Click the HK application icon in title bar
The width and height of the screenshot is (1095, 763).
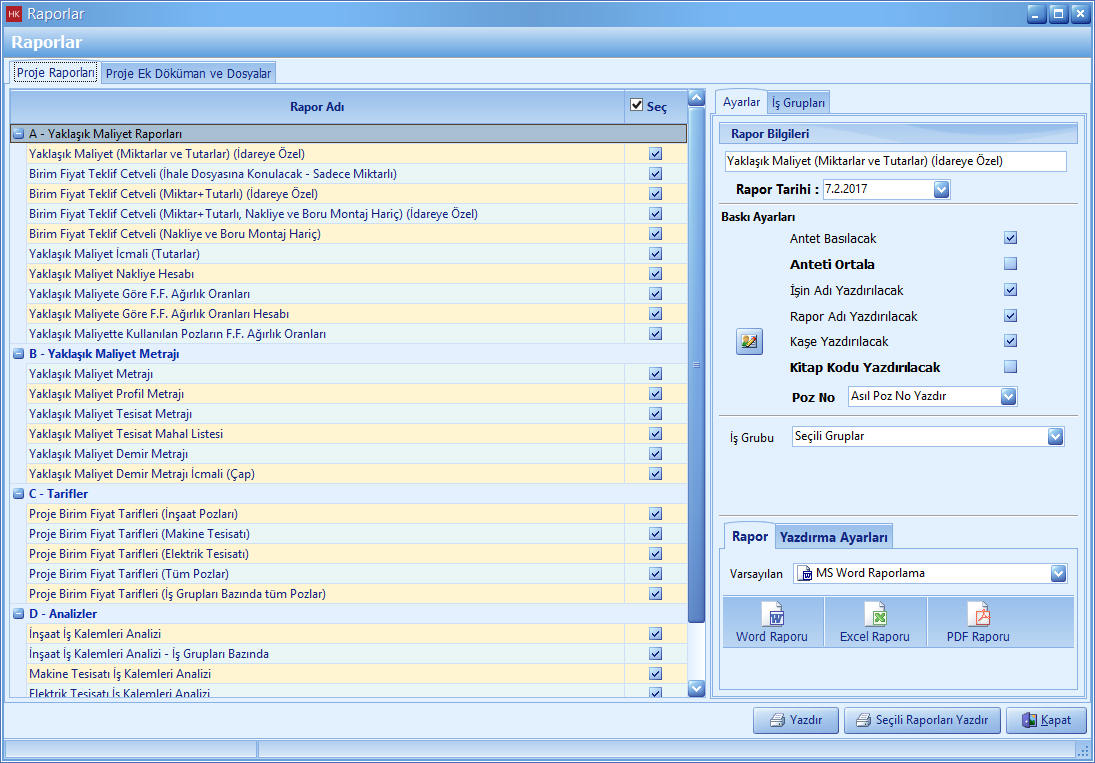click(x=14, y=14)
